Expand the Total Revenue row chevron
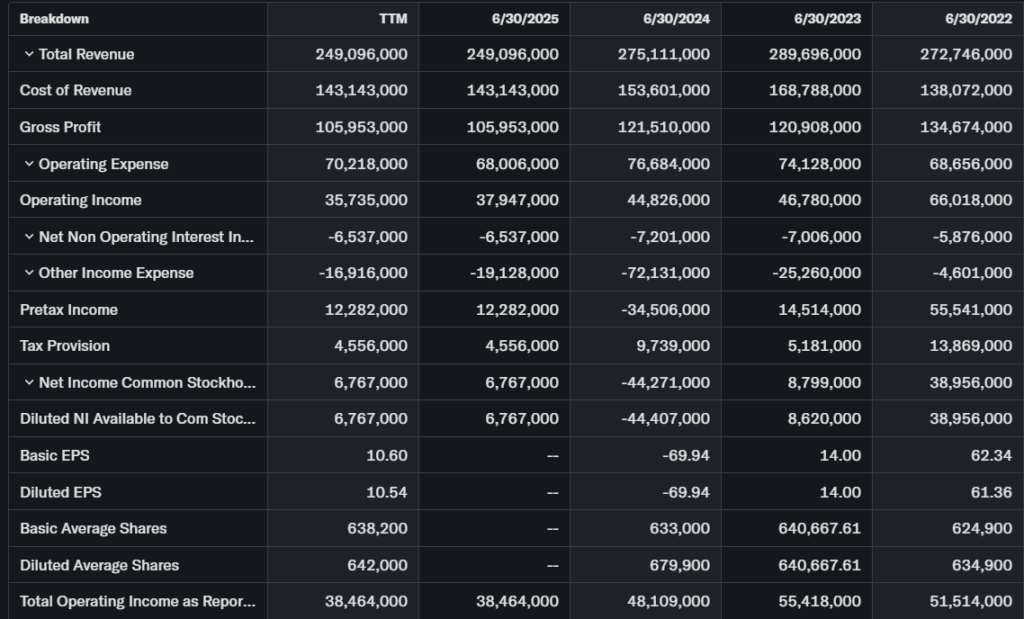The height and width of the screenshot is (619, 1024). (29, 54)
